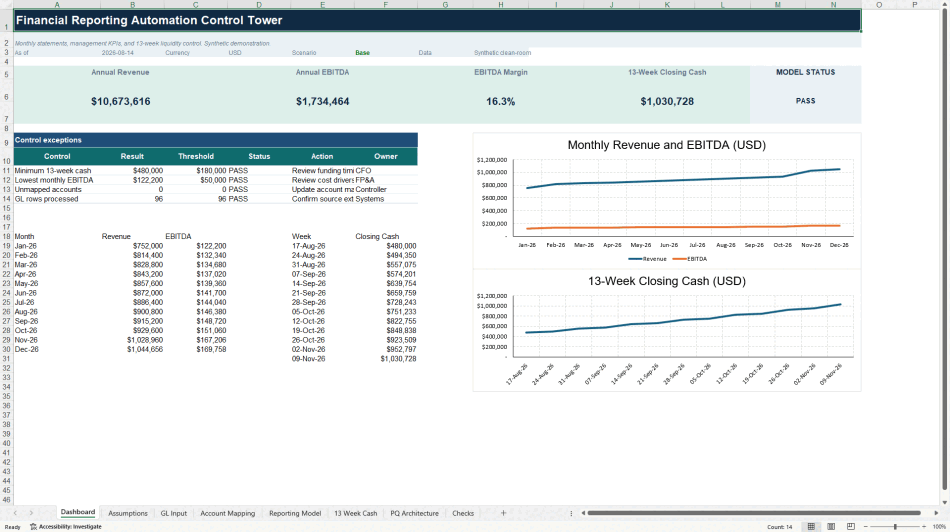Click the 100% zoom level button

click(940, 527)
